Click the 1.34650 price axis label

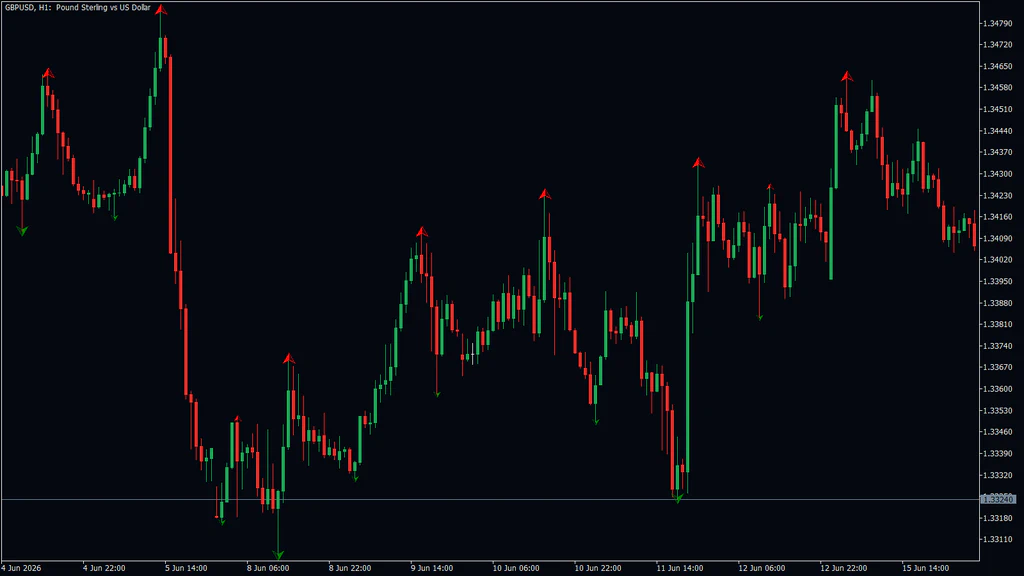pyautogui.click(x=998, y=67)
